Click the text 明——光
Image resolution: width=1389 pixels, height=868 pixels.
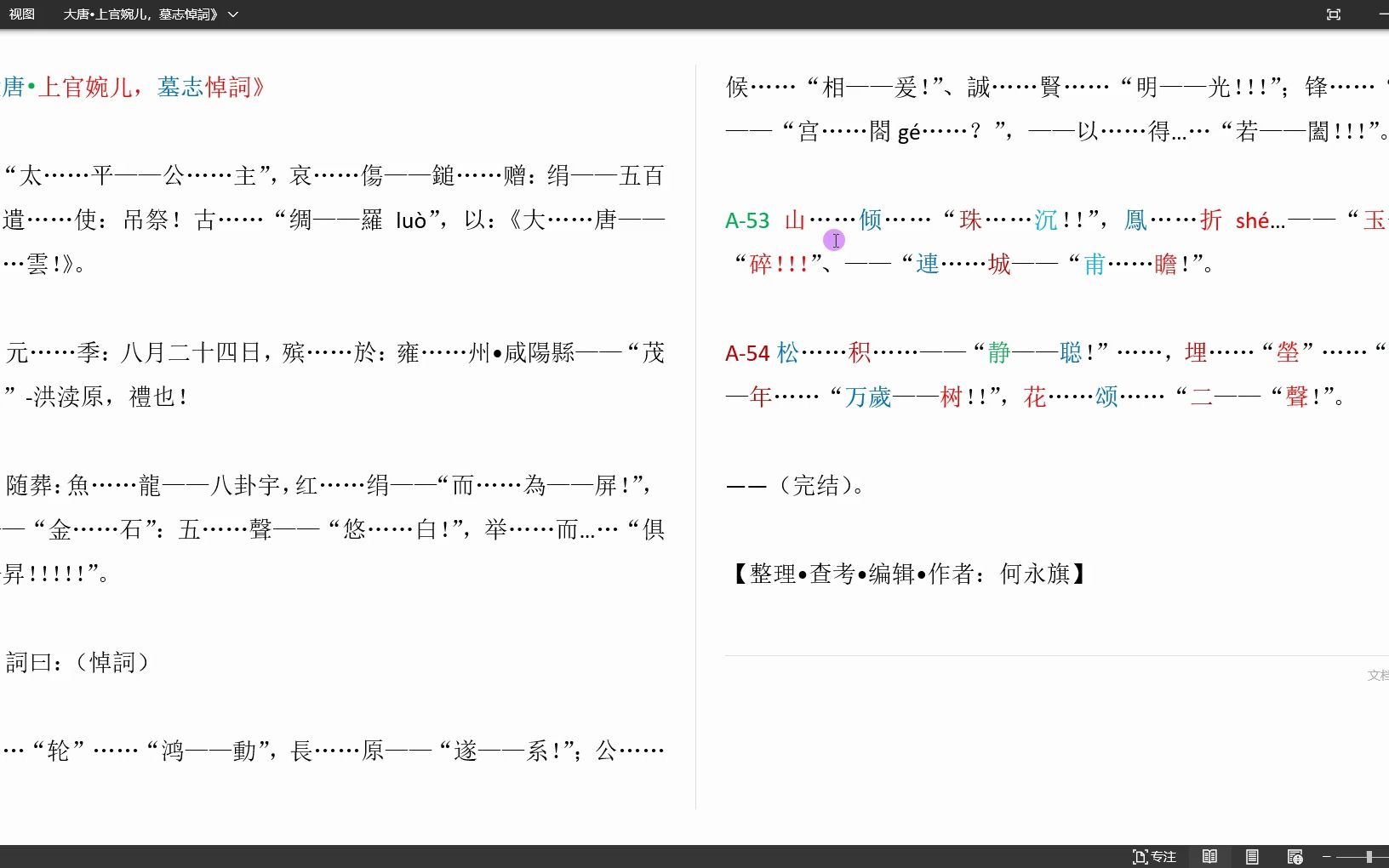coord(1184,88)
